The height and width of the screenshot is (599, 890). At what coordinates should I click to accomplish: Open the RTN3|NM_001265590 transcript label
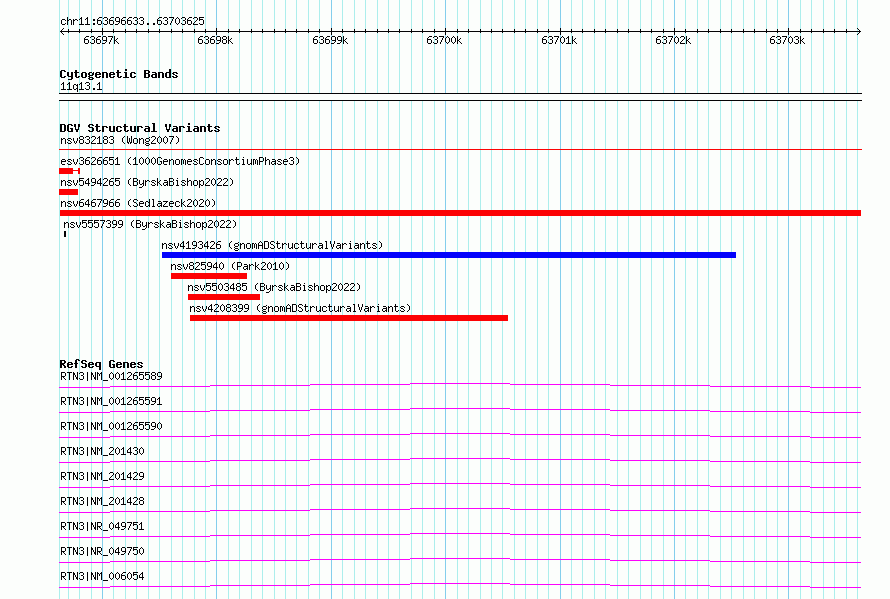click(111, 426)
